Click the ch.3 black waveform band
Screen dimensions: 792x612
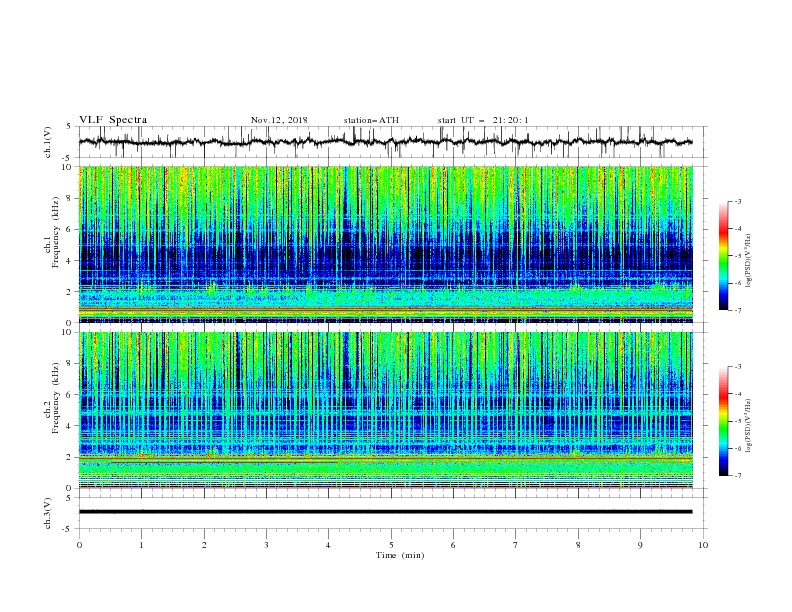(386, 512)
